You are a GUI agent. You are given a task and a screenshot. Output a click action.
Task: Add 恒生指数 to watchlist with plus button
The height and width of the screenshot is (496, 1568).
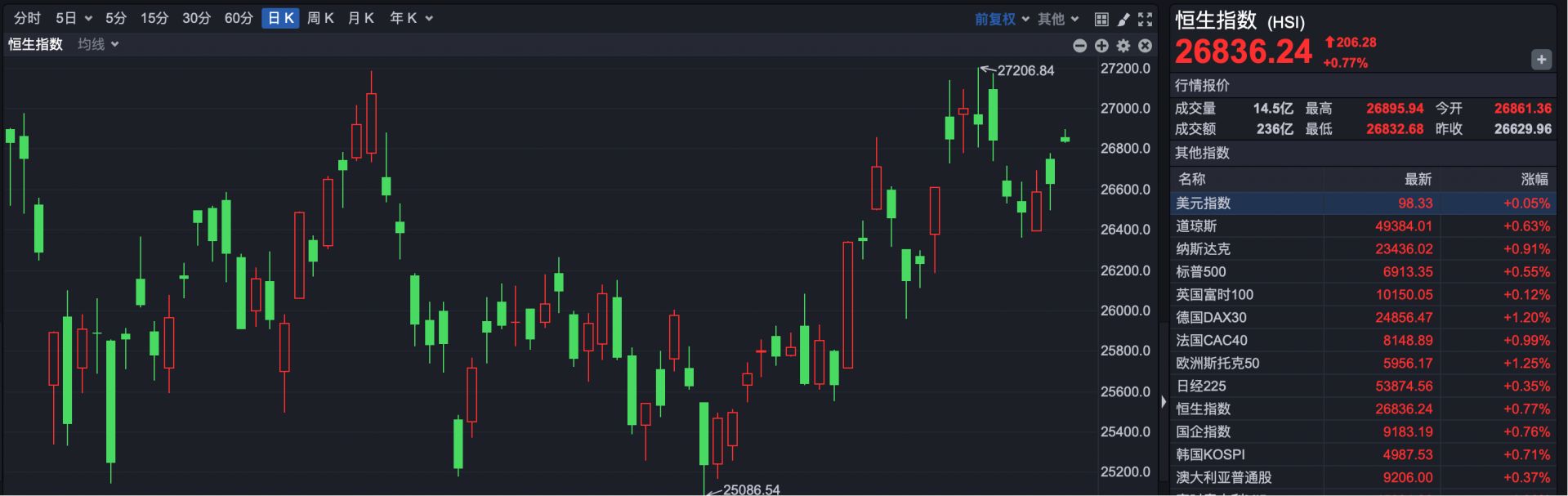coord(1541,60)
